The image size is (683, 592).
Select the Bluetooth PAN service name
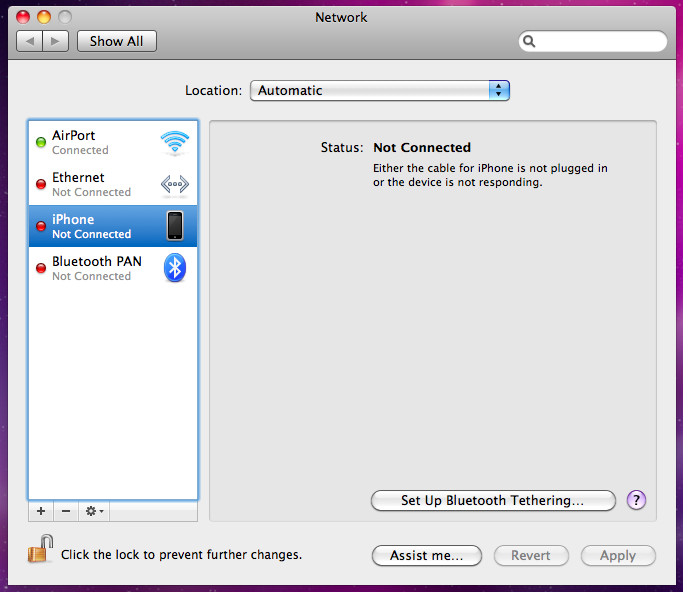97,261
